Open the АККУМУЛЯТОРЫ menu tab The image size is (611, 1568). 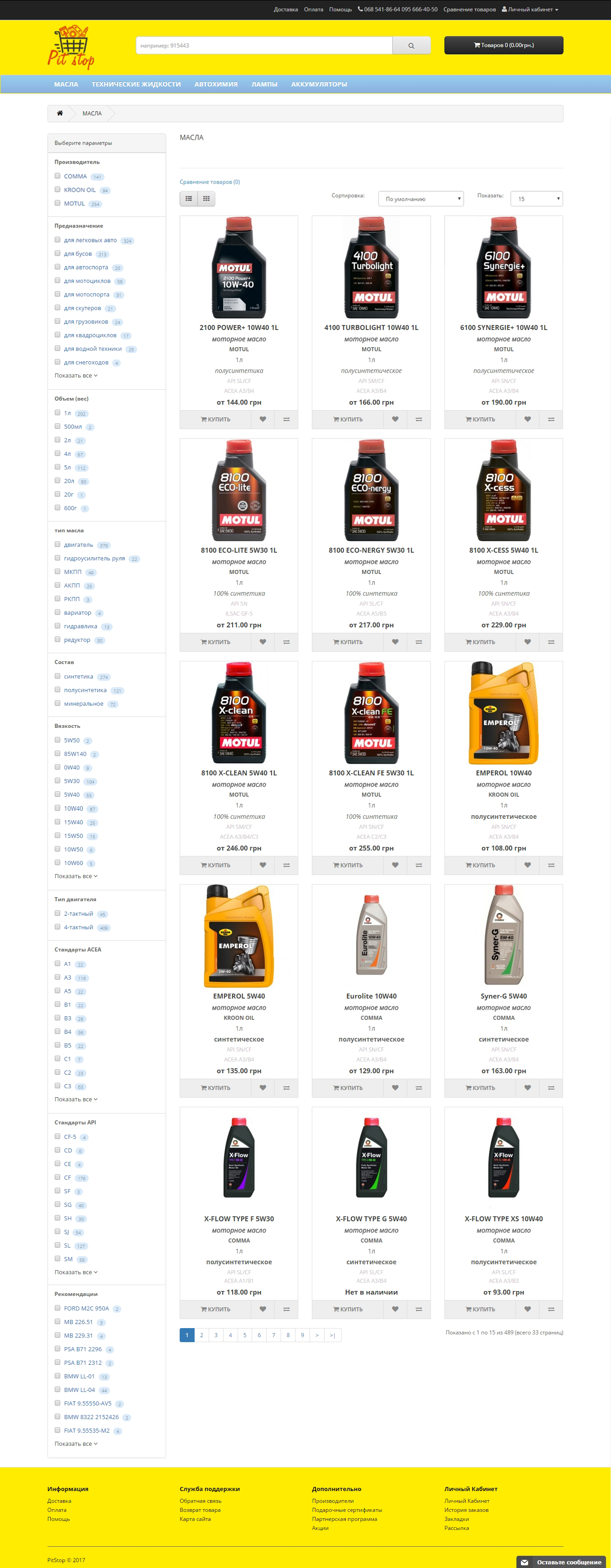coord(319,85)
